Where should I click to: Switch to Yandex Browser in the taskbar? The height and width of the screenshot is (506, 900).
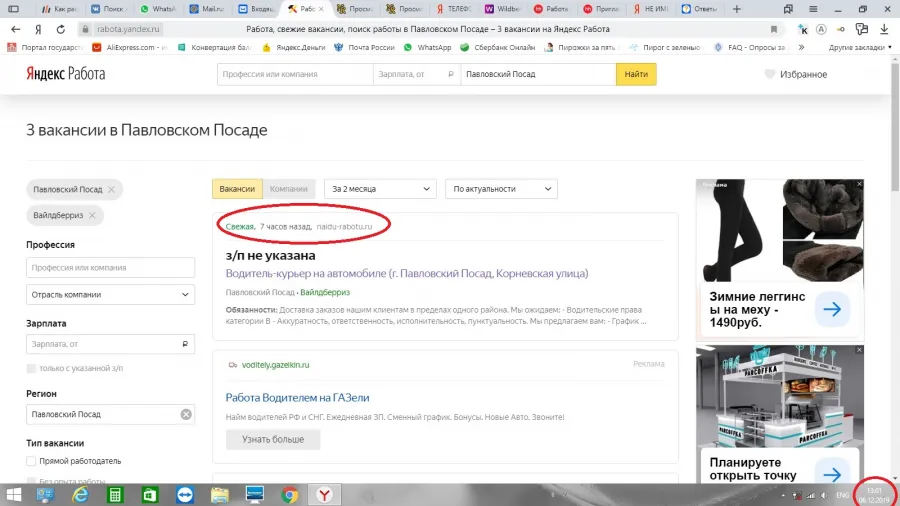pyautogui.click(x=324, y=495)
